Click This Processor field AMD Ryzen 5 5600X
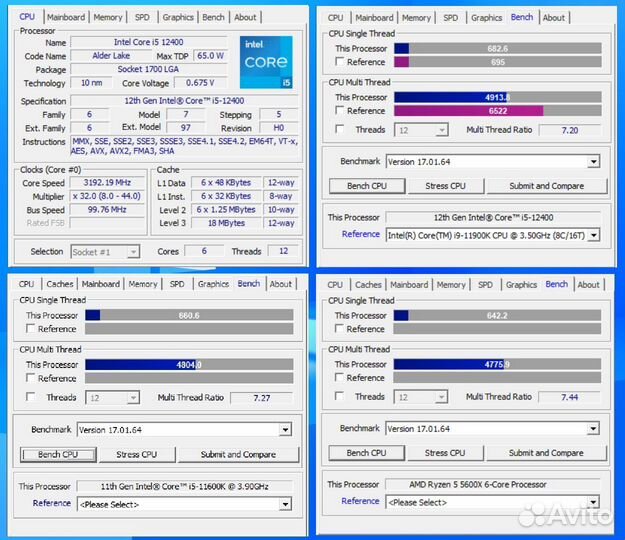Screen dimensions: 625x540 493,485
